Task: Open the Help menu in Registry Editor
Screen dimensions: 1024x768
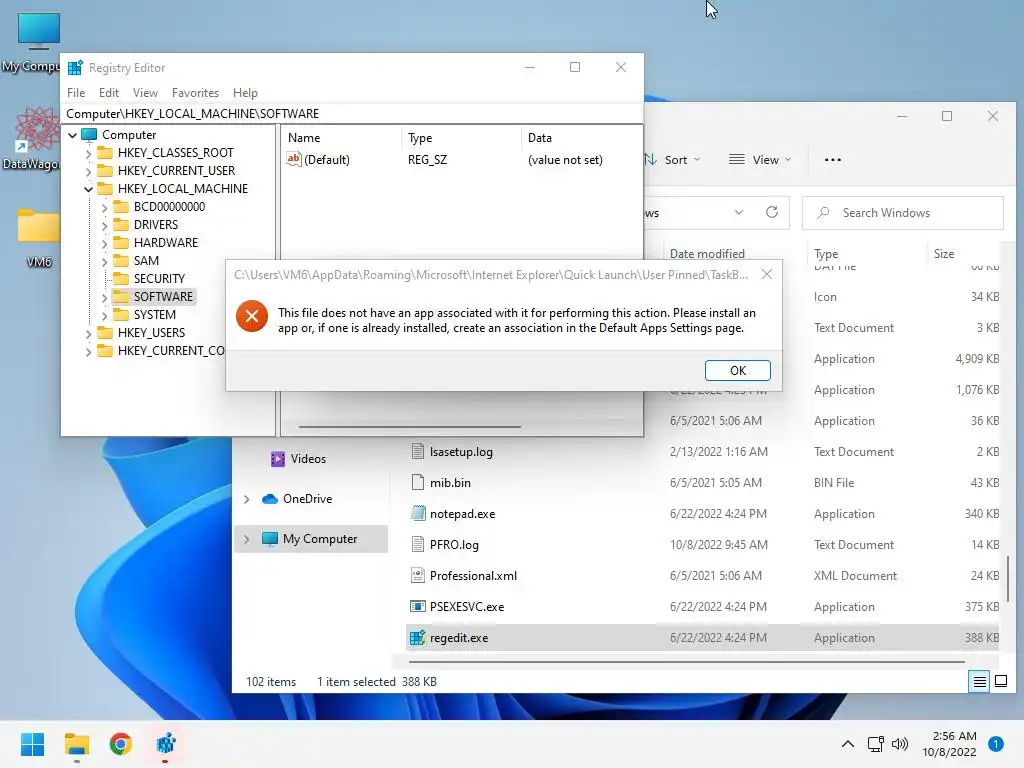Action: (245, 93)
